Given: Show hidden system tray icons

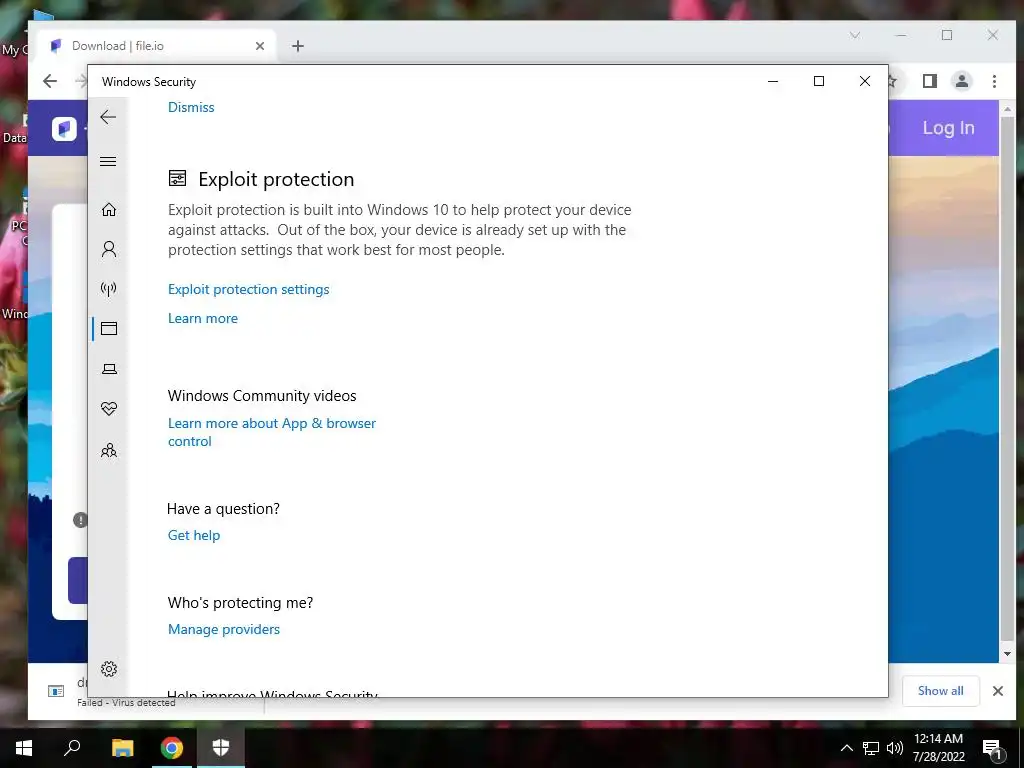Looking at the screenshot, I should [x=846, y=748].
